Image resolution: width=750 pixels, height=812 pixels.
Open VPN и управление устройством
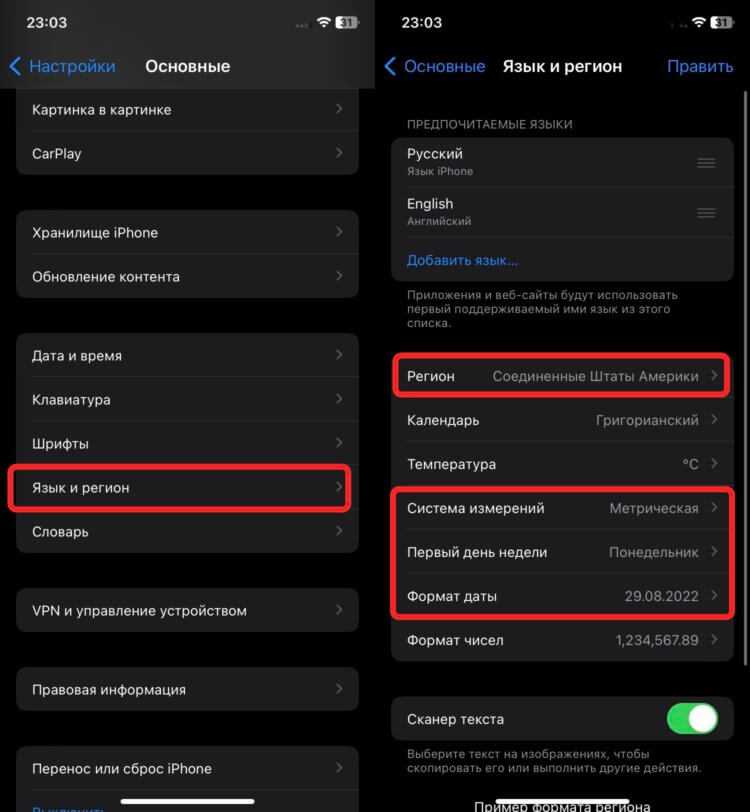click(187, 611)
